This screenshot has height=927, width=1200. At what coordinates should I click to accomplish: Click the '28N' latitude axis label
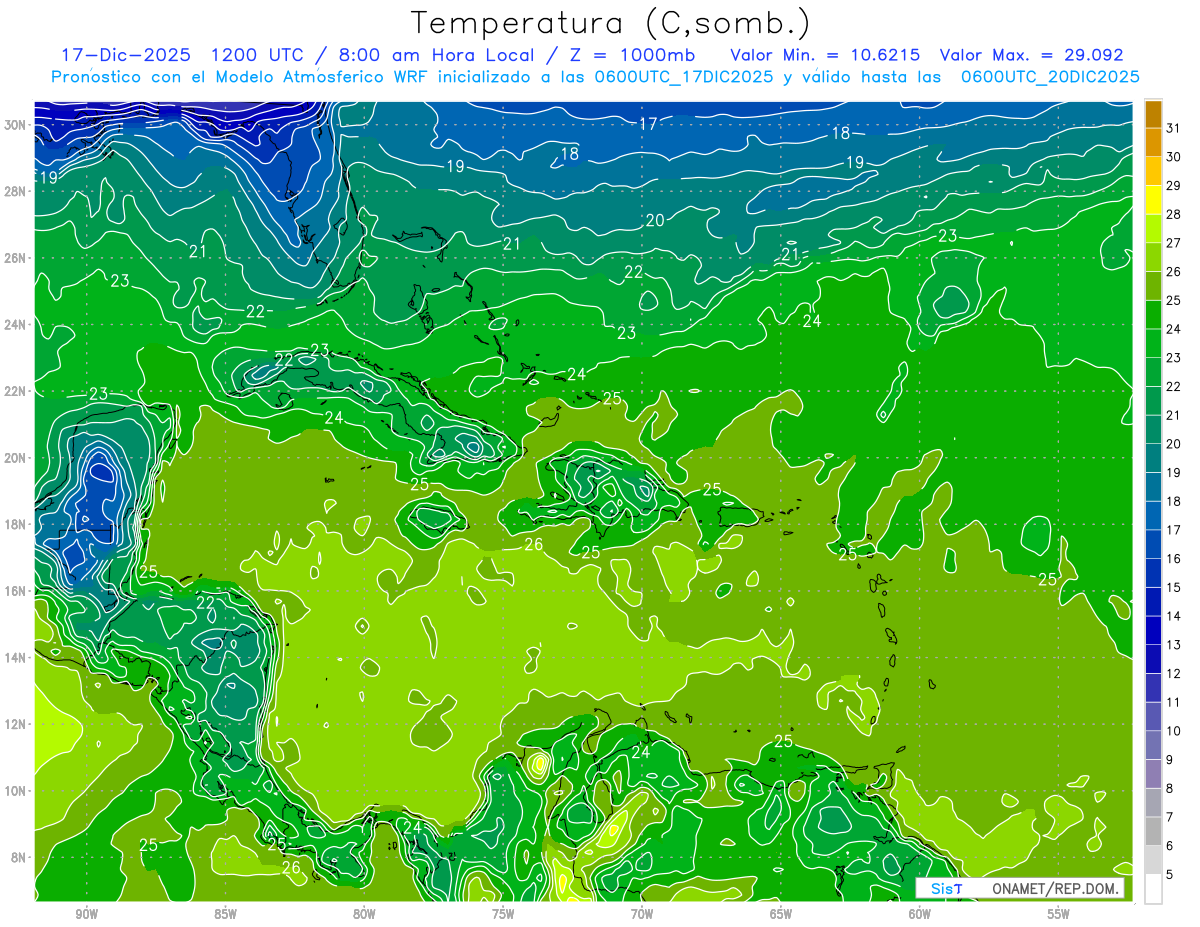tap(17, 191)
